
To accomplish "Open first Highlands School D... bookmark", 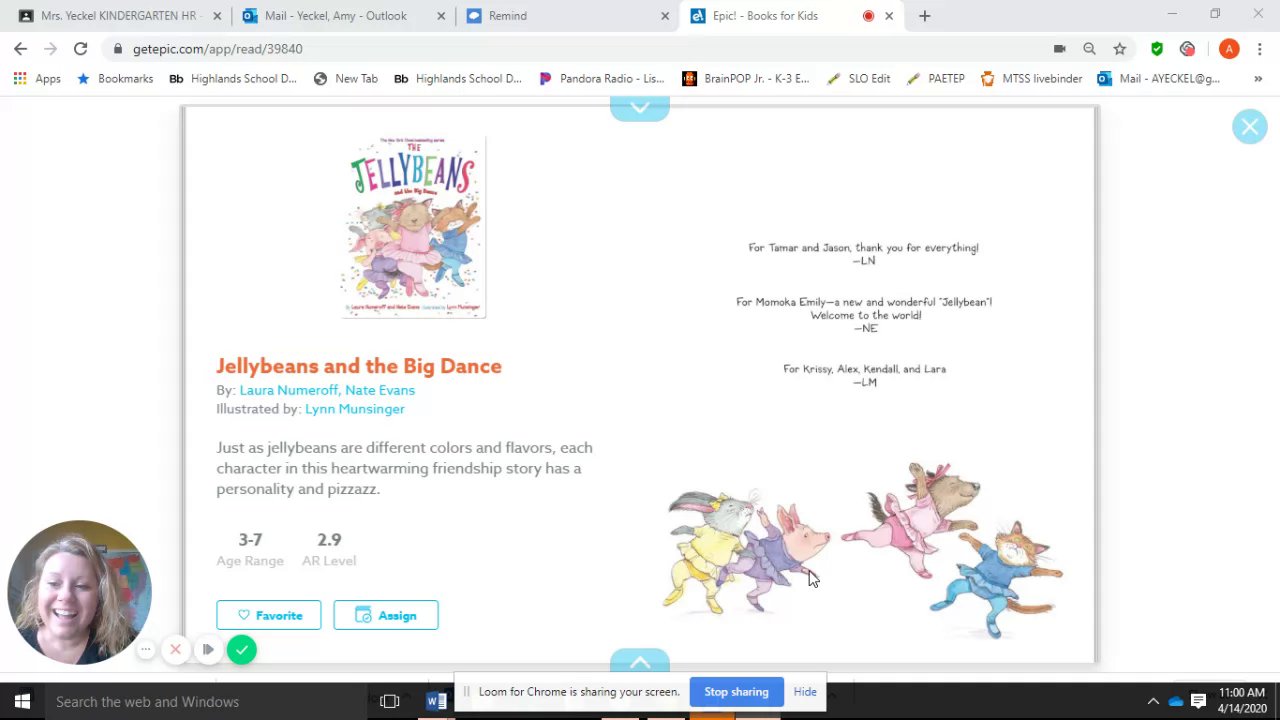I will [233, 78].
